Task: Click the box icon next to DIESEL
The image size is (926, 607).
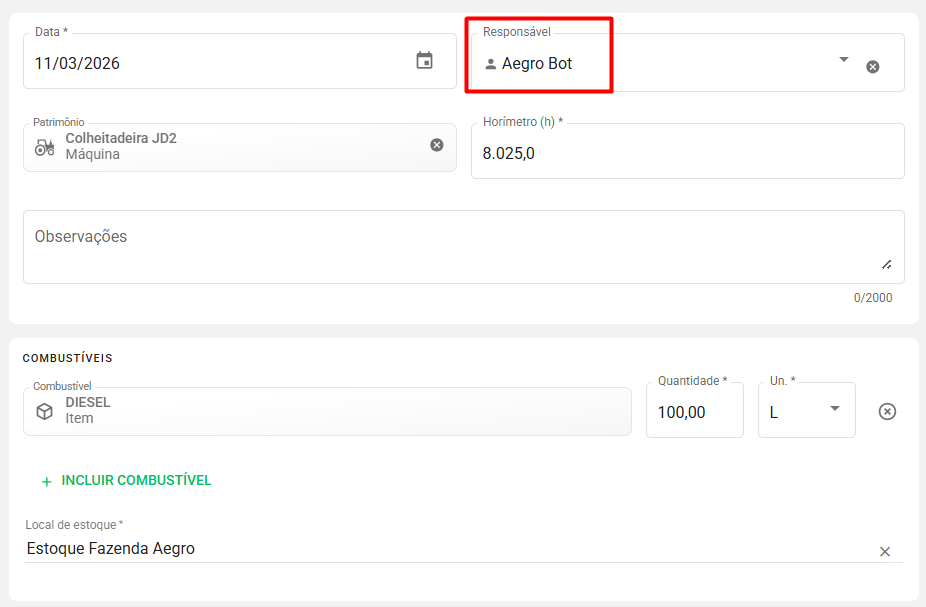Action: pyautogui.click(x=45, y=411)
